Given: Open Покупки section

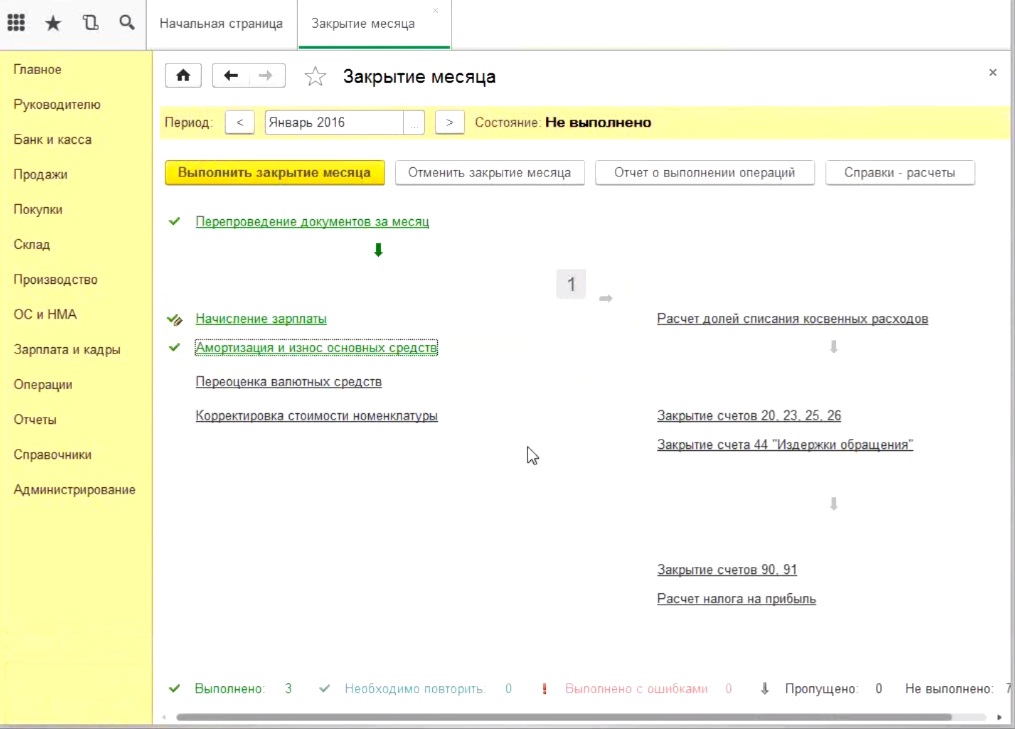Looking at the screenshot, I should click(x=38, y=209).
